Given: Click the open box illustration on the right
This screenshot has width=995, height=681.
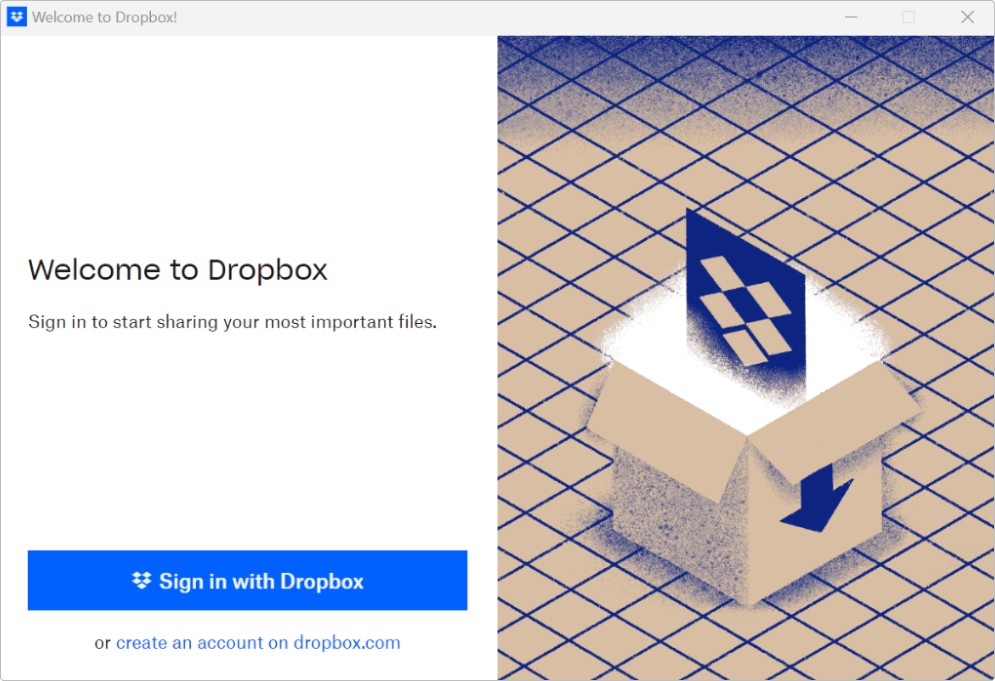Looking at the screenshot, I should click(x=751, y=406).
